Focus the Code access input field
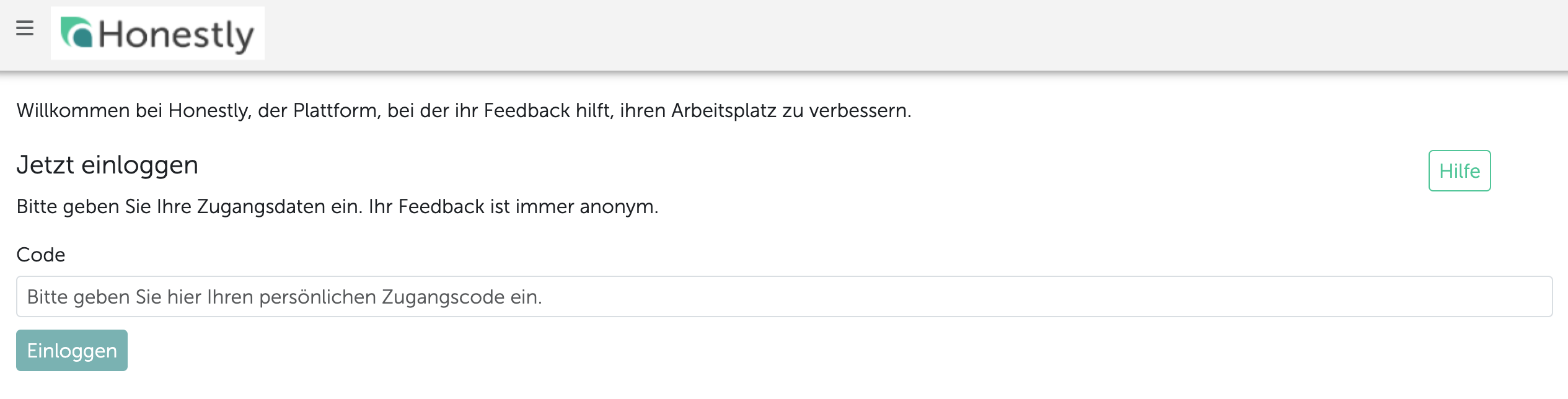 coord(784,297)
